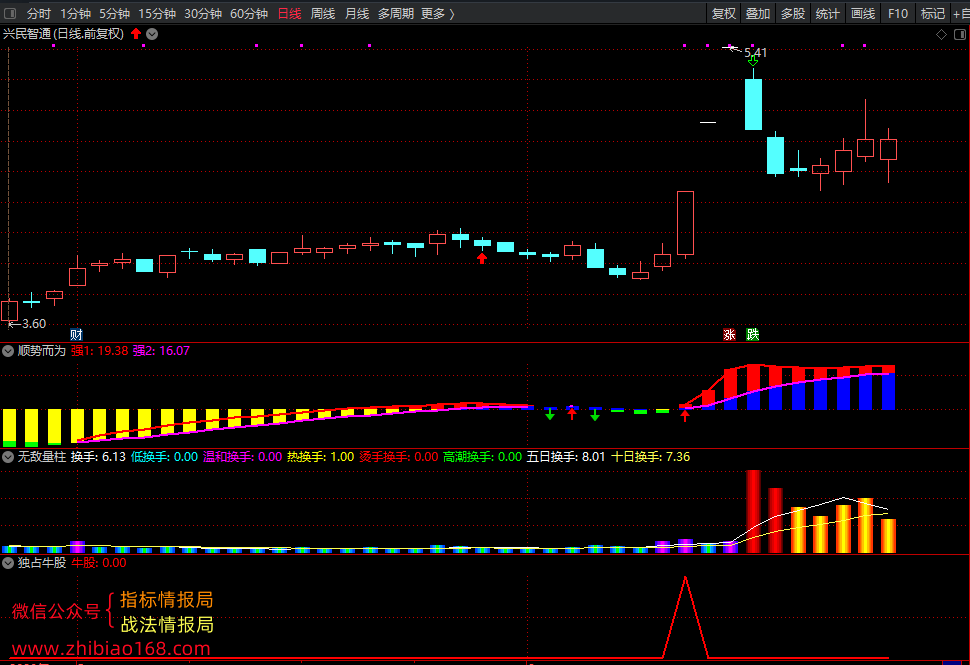
Task: Click the 多股 multi-stock button
Action: (x=792, y=14)
